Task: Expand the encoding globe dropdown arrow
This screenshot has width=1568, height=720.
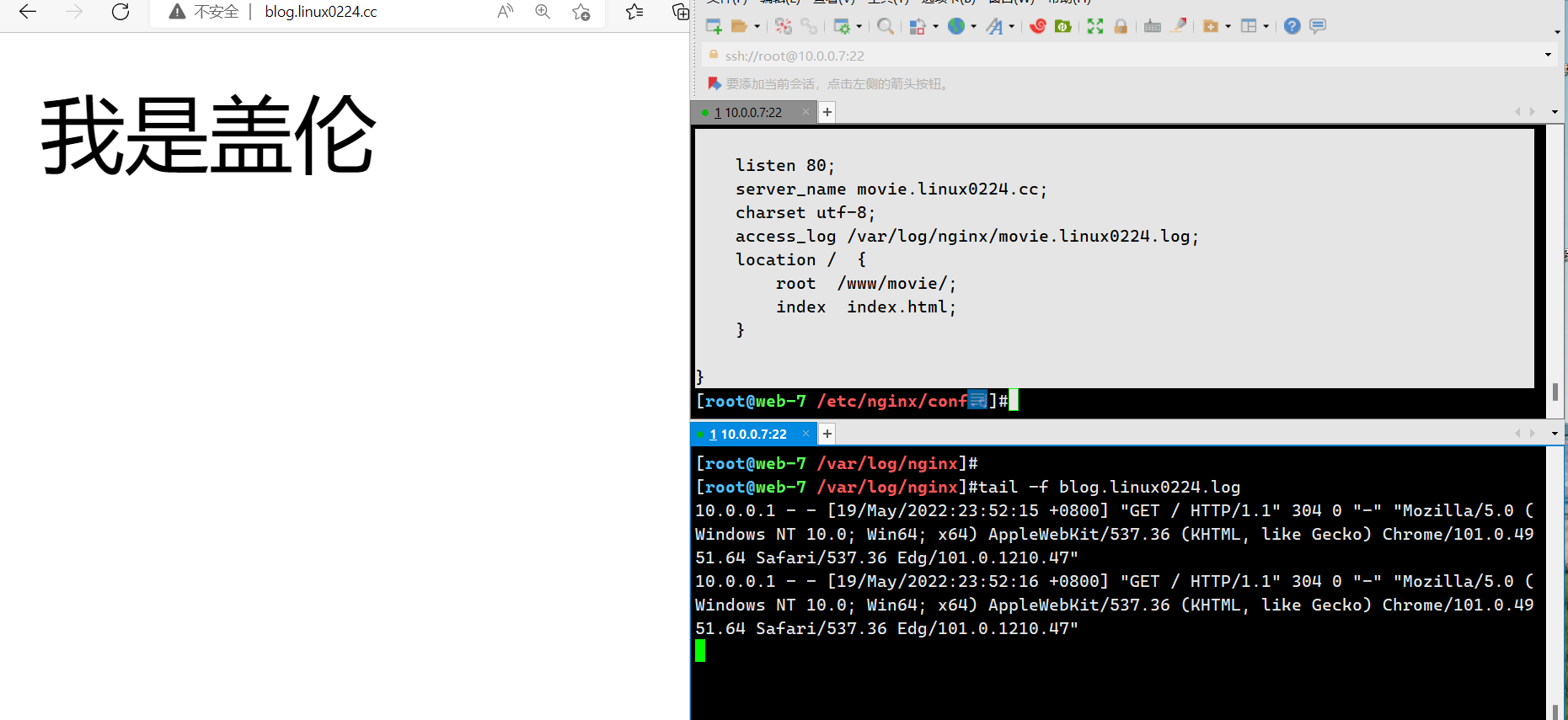Action: click(973, 26)
